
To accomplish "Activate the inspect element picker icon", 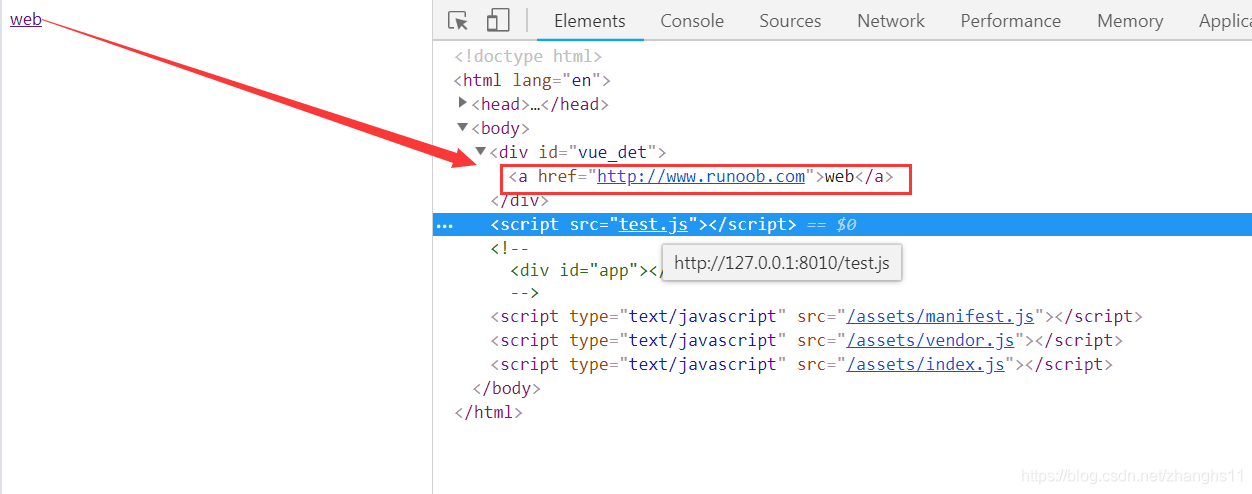I will 458,20.
